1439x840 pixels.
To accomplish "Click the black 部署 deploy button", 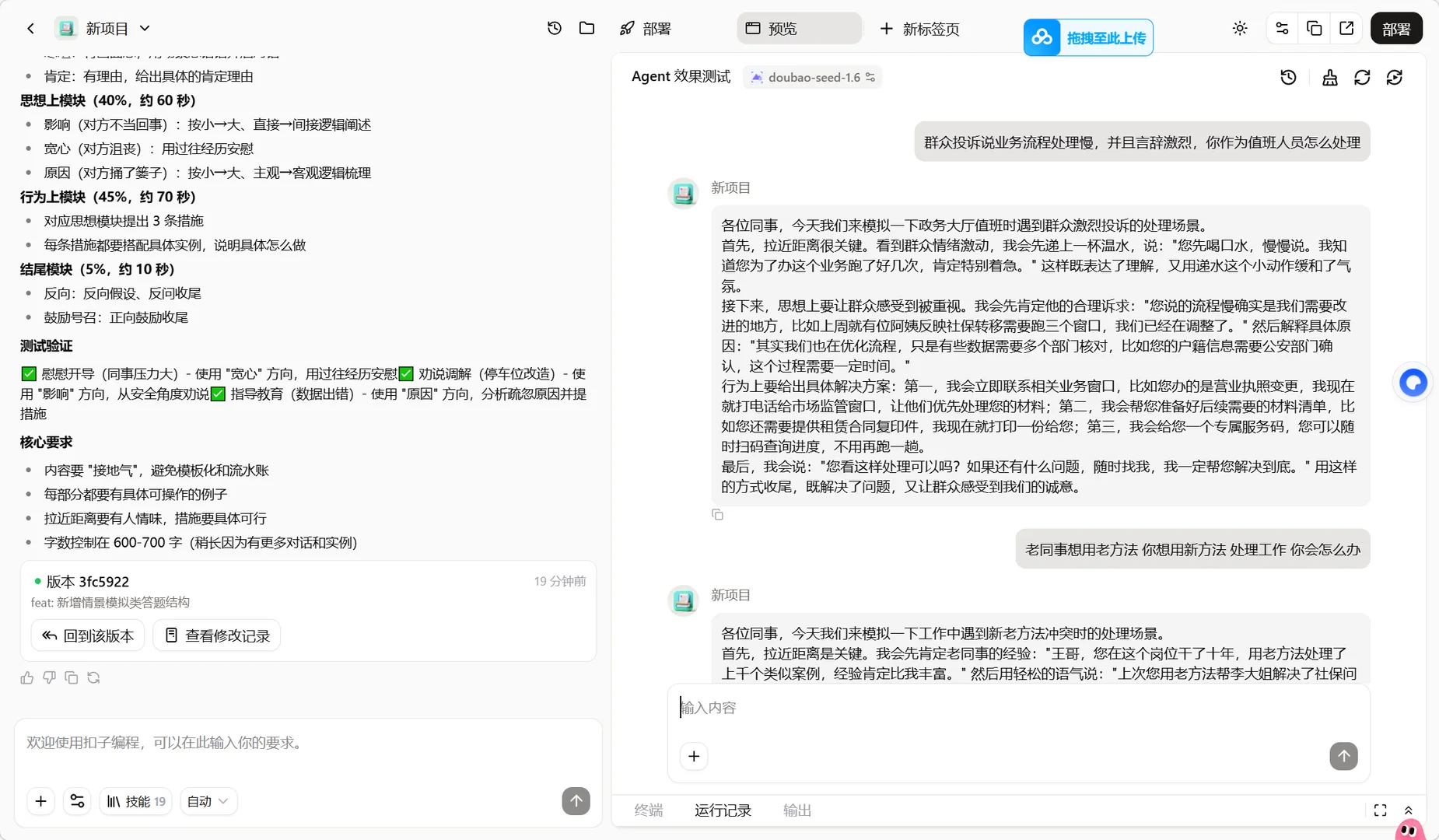I will tap(1396, 29).
